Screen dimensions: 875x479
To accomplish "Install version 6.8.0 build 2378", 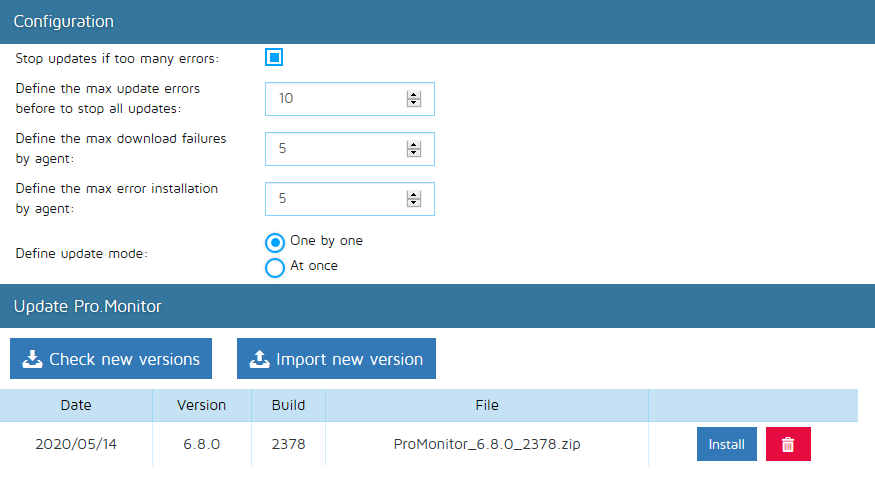I will [726, 445].
